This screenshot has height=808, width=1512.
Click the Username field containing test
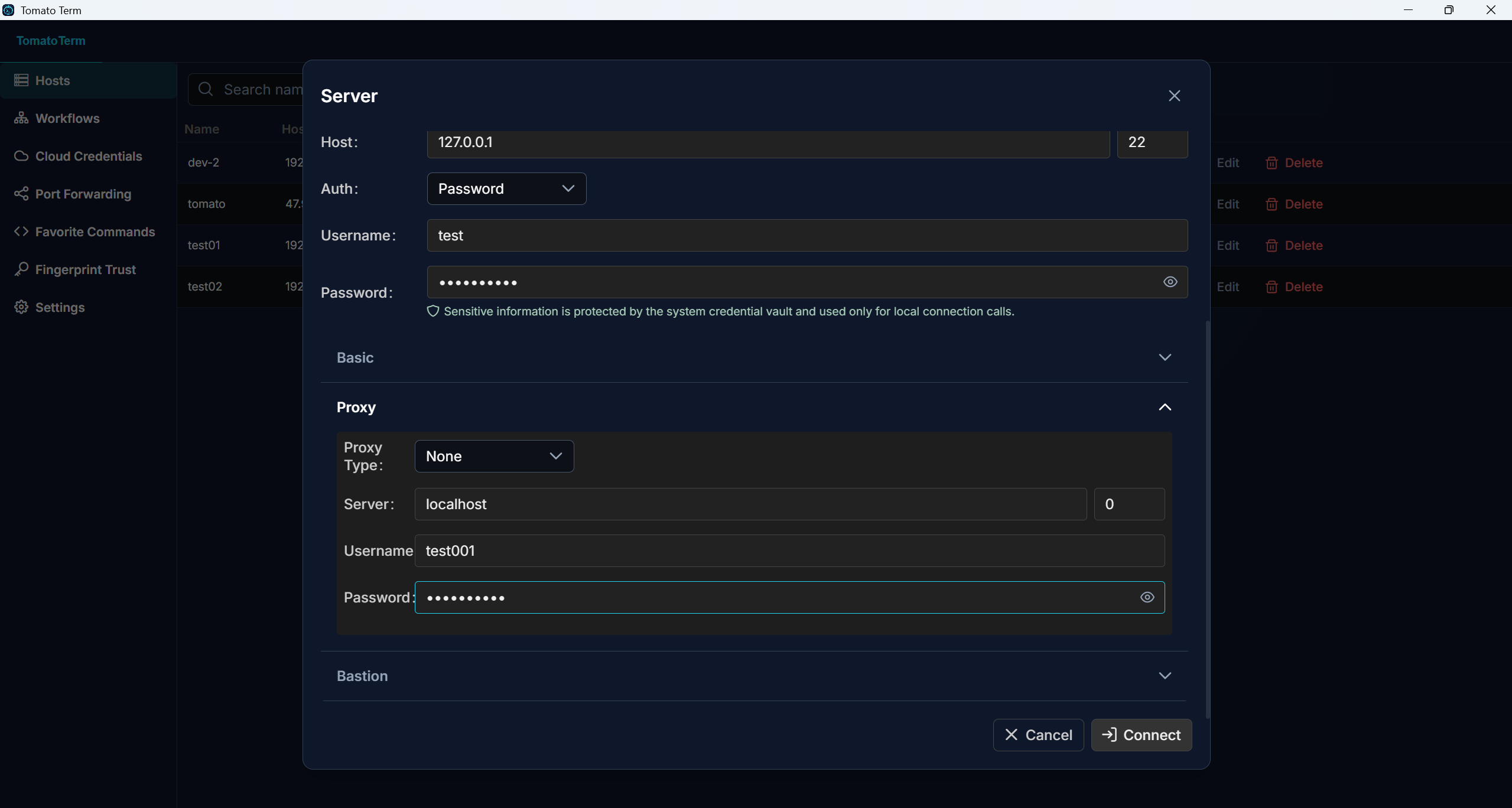[x=807, y=236]
